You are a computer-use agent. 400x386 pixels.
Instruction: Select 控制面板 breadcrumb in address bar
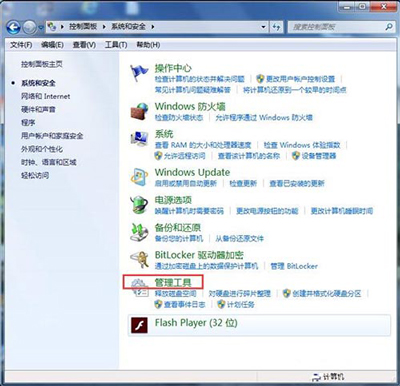tap(83, 26)
